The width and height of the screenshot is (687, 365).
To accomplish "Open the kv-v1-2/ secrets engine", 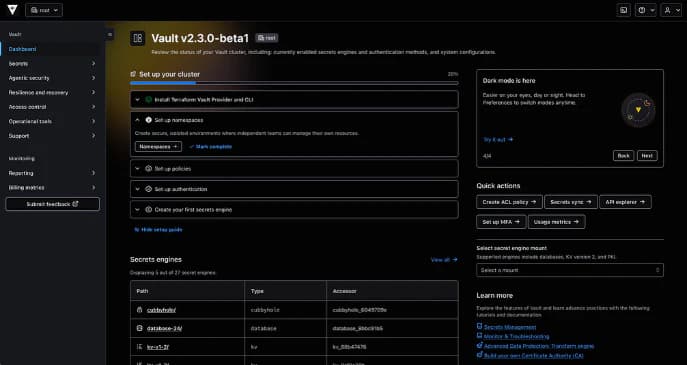I will point(158,347).
